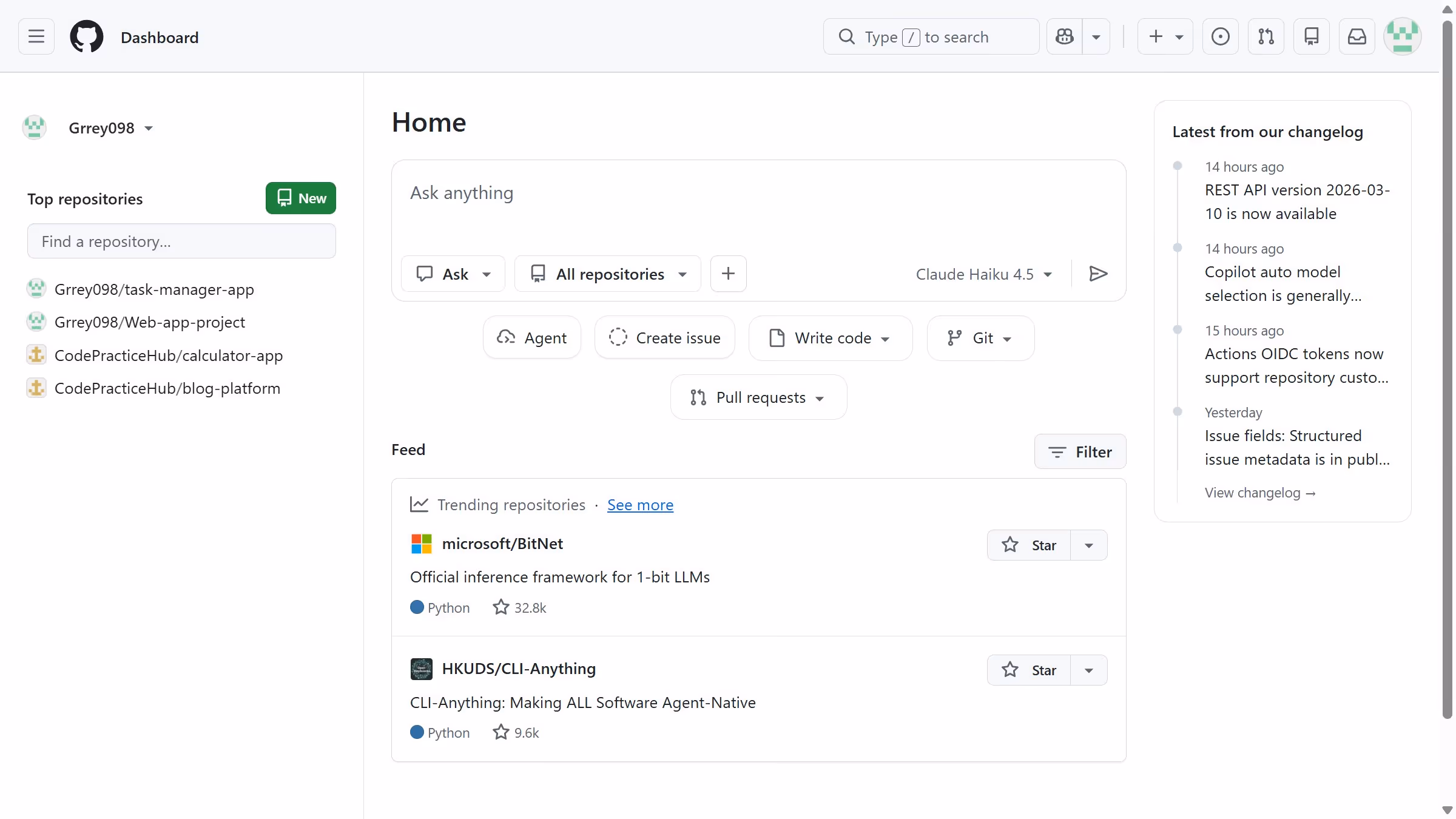Image resolution: width=1456 pixels, height=819 pixels.
Task: Open the bookmarks icon in the header
Action: [x=1312, y=36]
